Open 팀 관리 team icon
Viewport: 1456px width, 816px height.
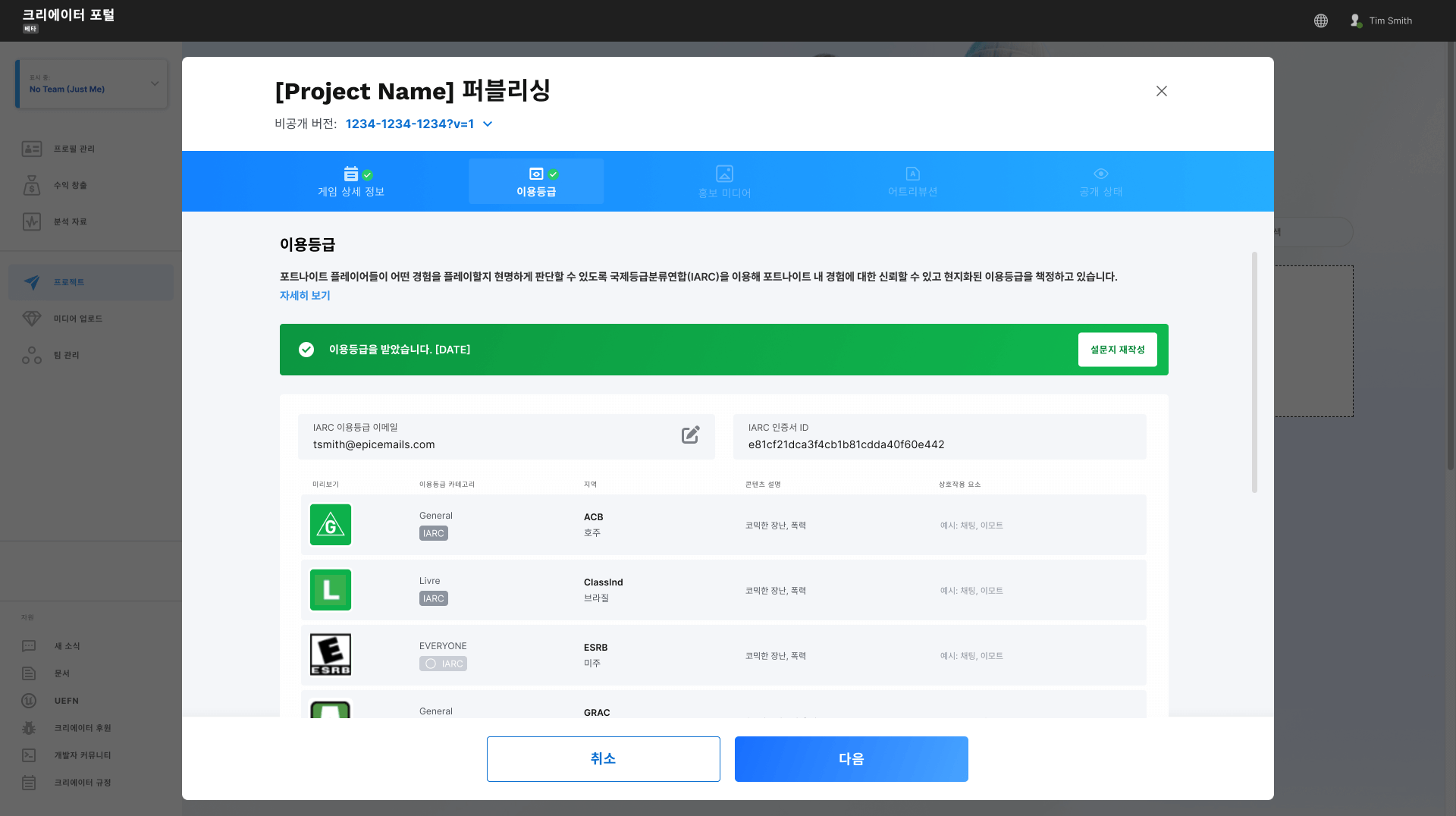coord(32,355)
